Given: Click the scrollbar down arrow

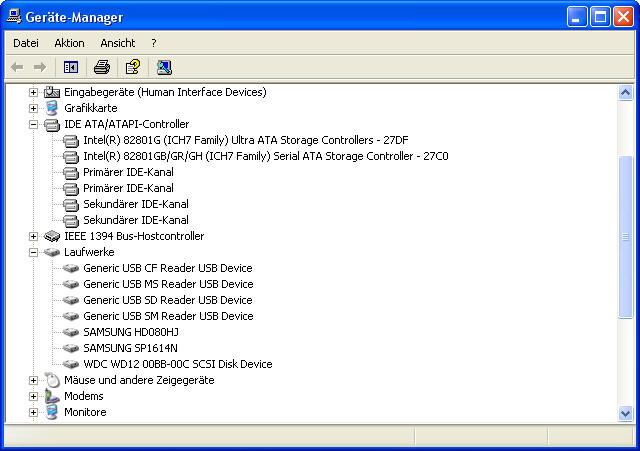Looking at the screenshot, I should click(625, 414).
